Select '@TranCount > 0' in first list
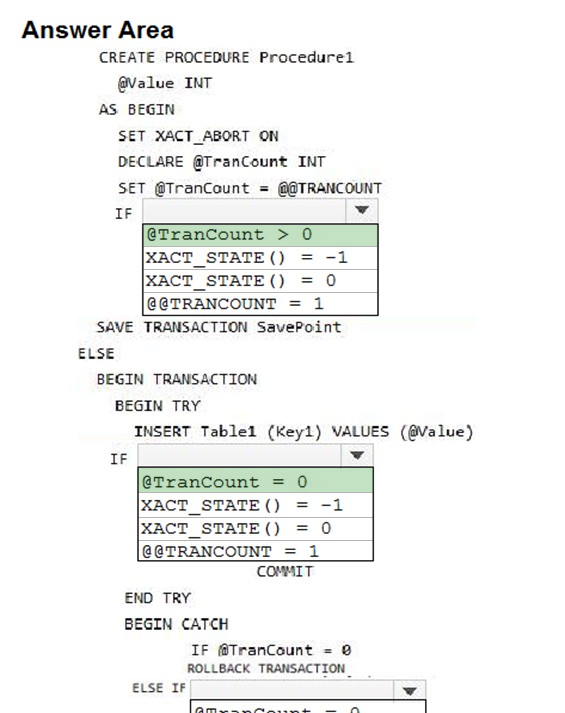Viewport: 565px width, 713px height. pyautogui.click(x=260, y=235)
